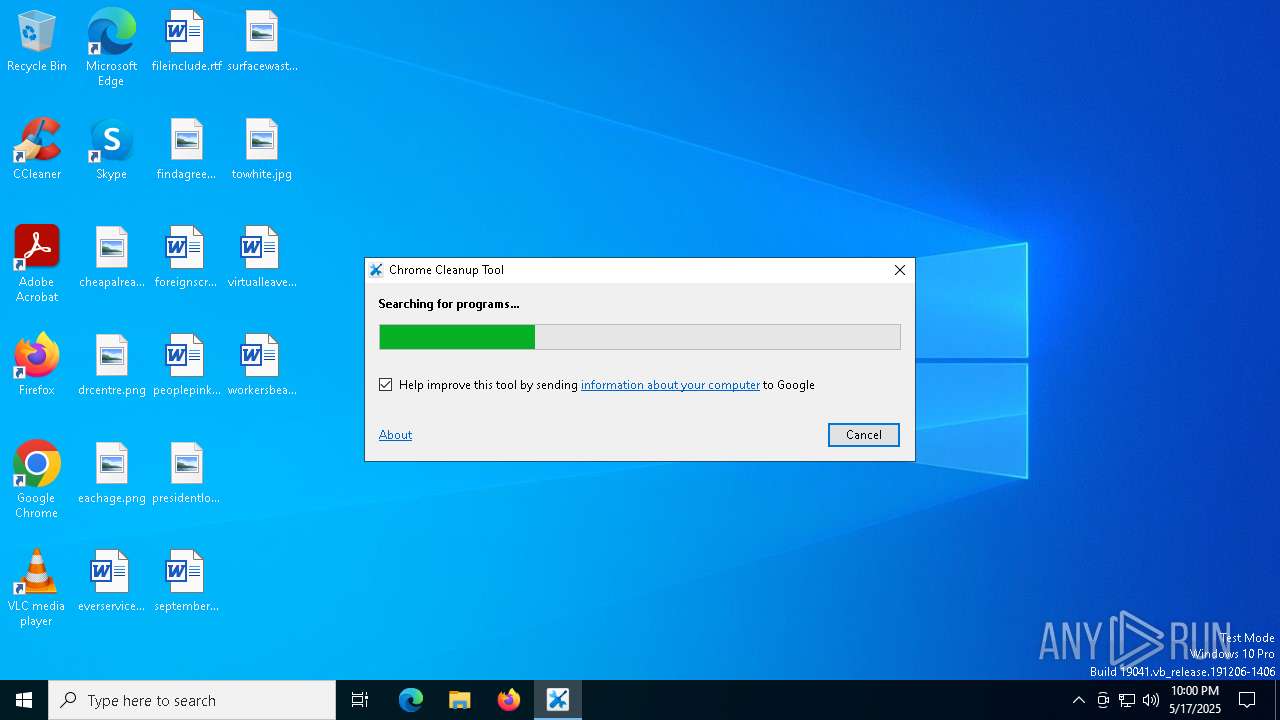Image resolution: width=1280 pixels, height=720 pixels.
Task: Select the cheapalrea... image file on desktop
Action: click(x=111, y=257)
